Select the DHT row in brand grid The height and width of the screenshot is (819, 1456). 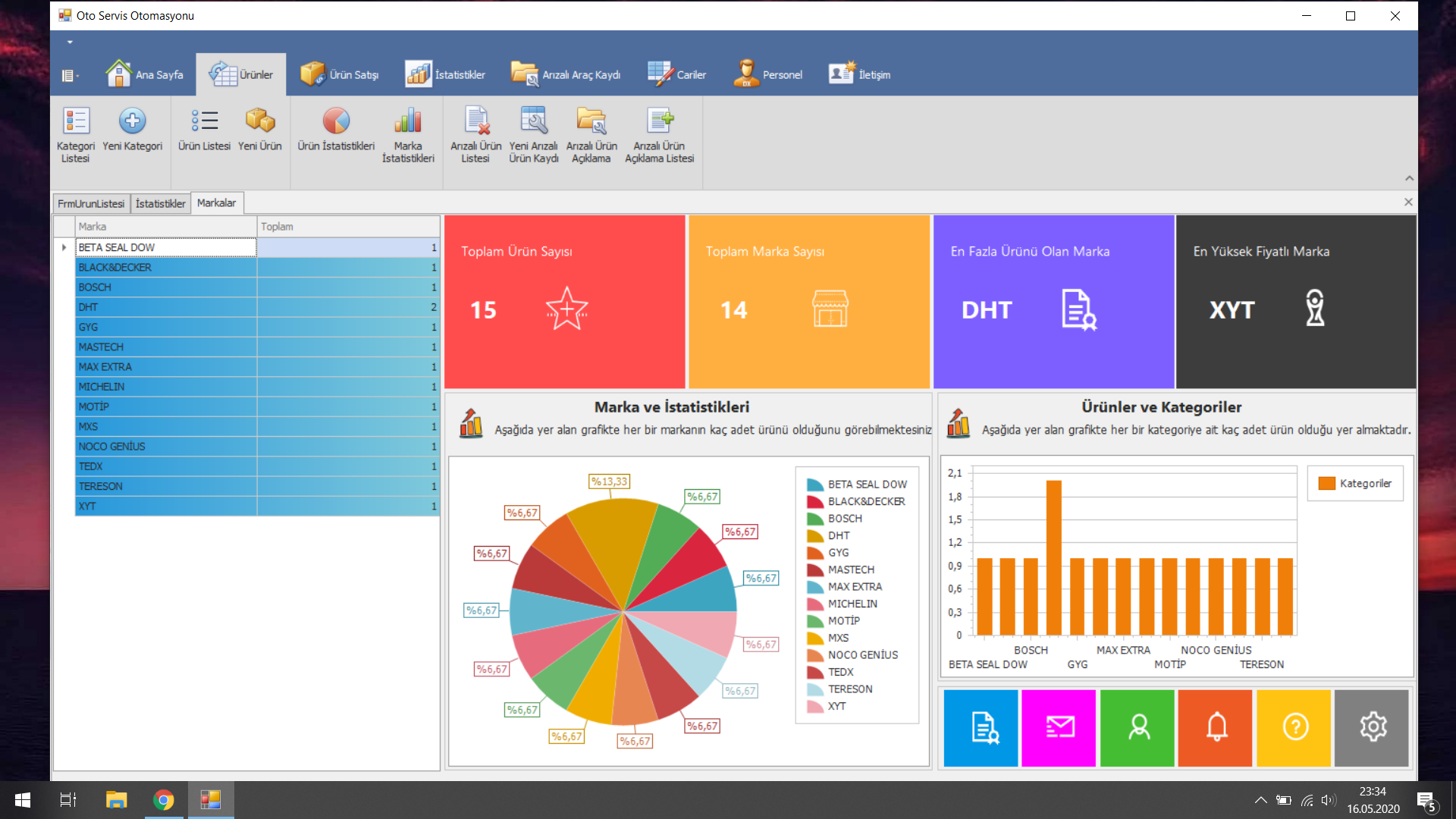tap(165, 307)
